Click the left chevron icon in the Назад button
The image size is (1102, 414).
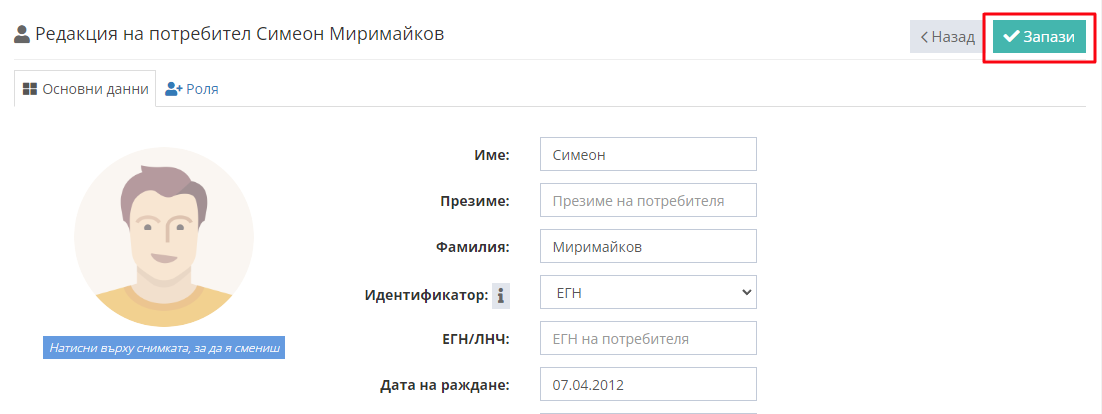pyautogui.click(x=924, y=37)
